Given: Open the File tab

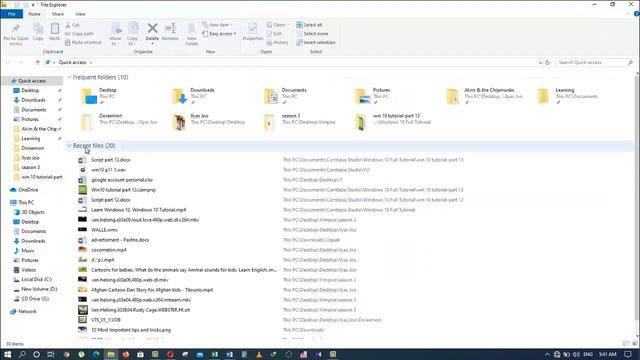Looking at the screenshot, I should (x=12, y=14).
